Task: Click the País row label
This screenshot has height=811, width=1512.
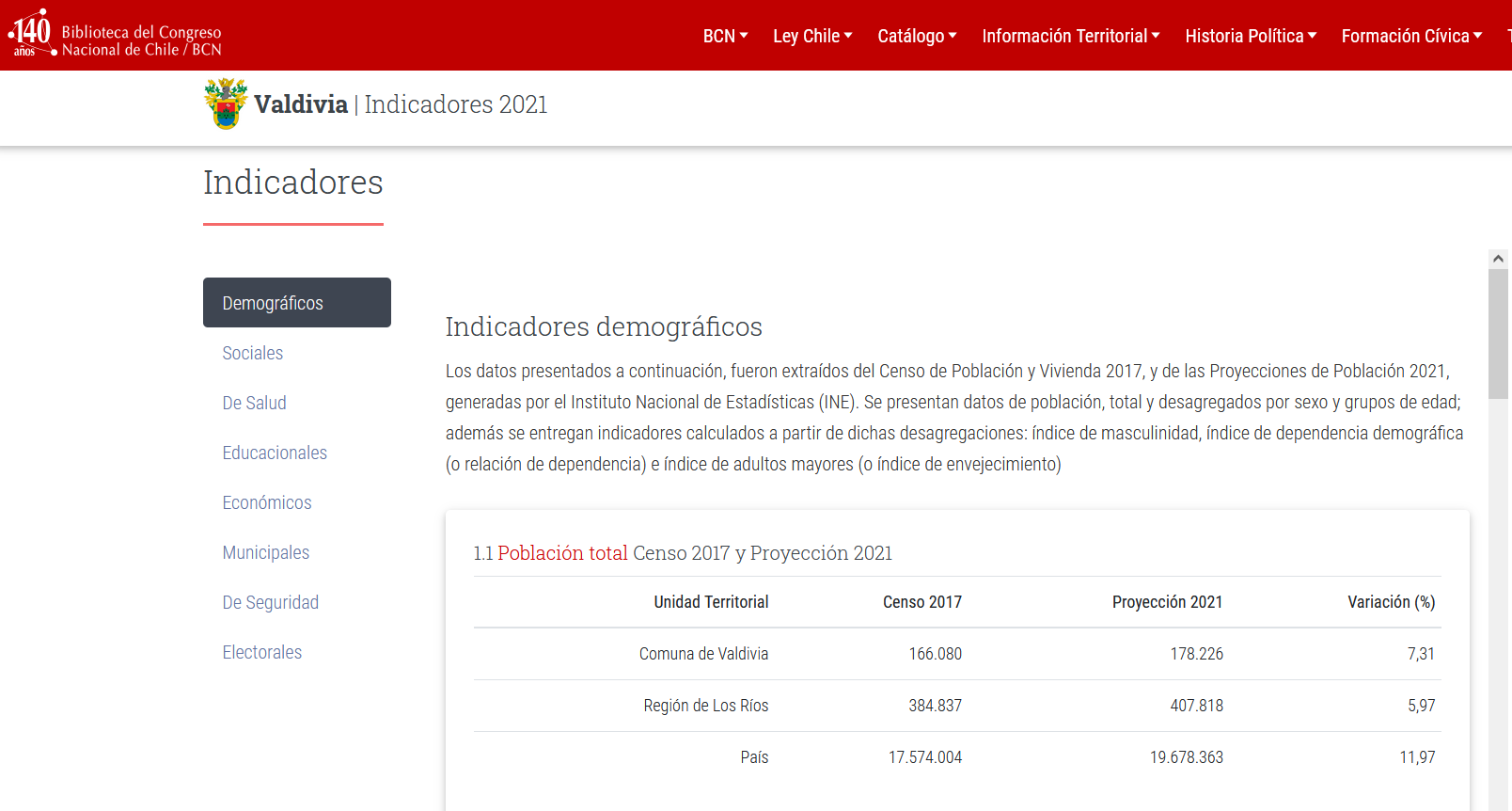Action: pos(754,757)
